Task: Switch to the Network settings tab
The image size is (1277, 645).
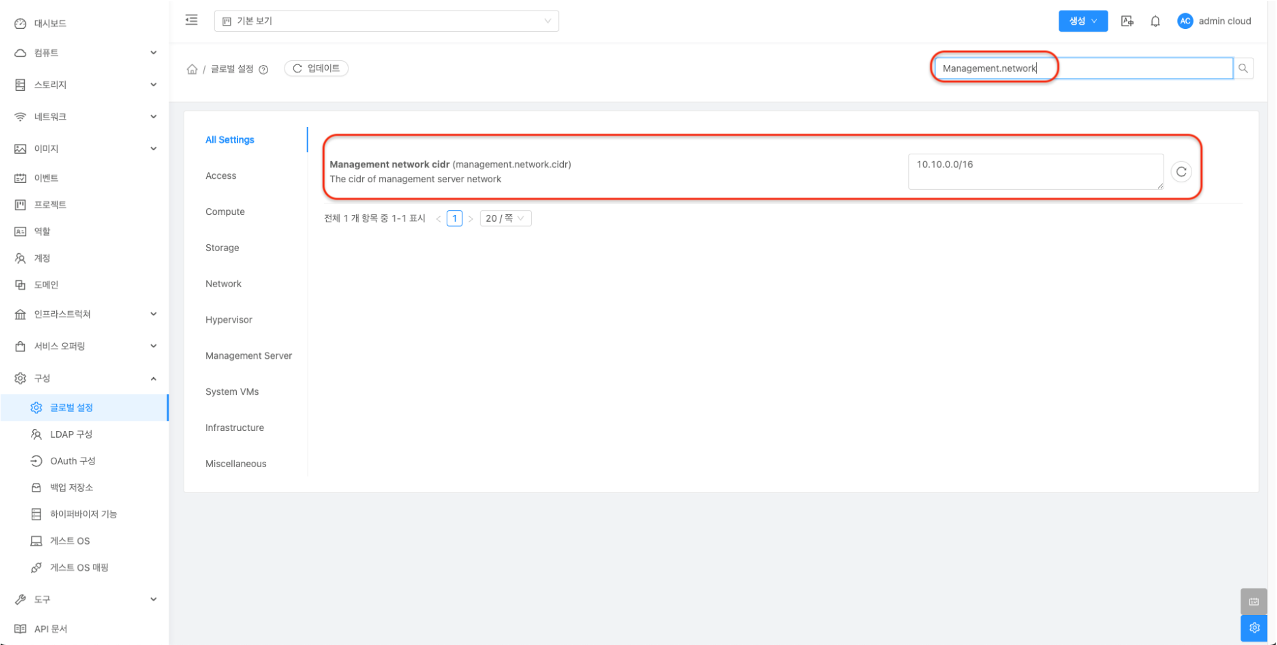Action: pos(223,284)
